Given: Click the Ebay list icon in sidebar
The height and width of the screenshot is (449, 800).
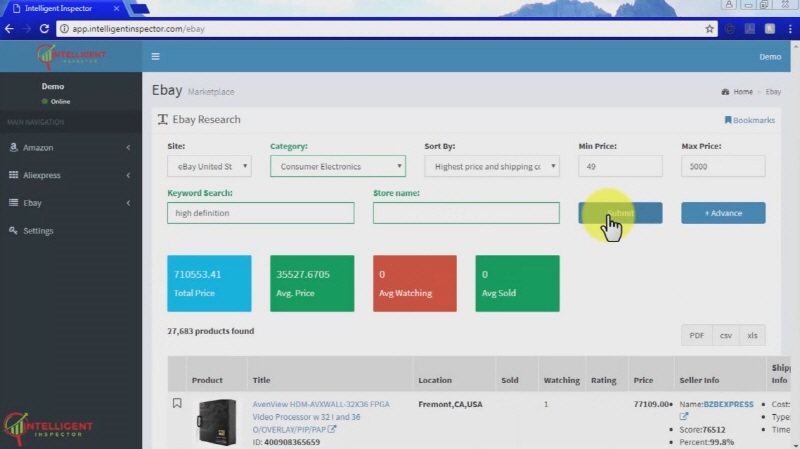Looking at the screenshot, I should click(x=14, y=203).
